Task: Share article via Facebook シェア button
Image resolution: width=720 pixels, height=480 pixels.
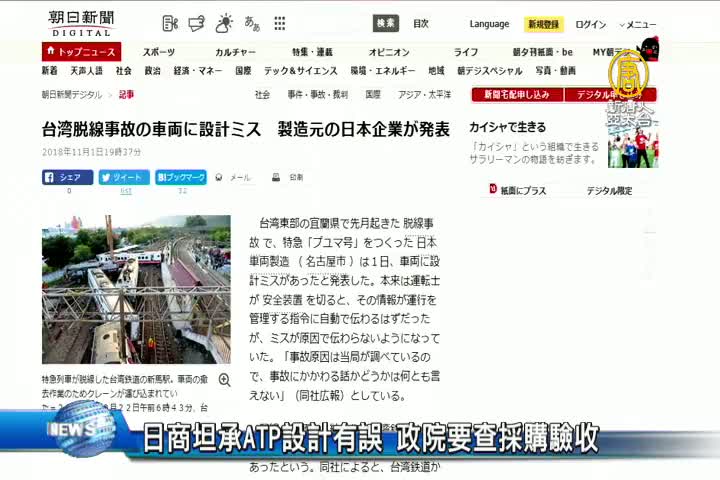Action: click(x=67, y=177)
